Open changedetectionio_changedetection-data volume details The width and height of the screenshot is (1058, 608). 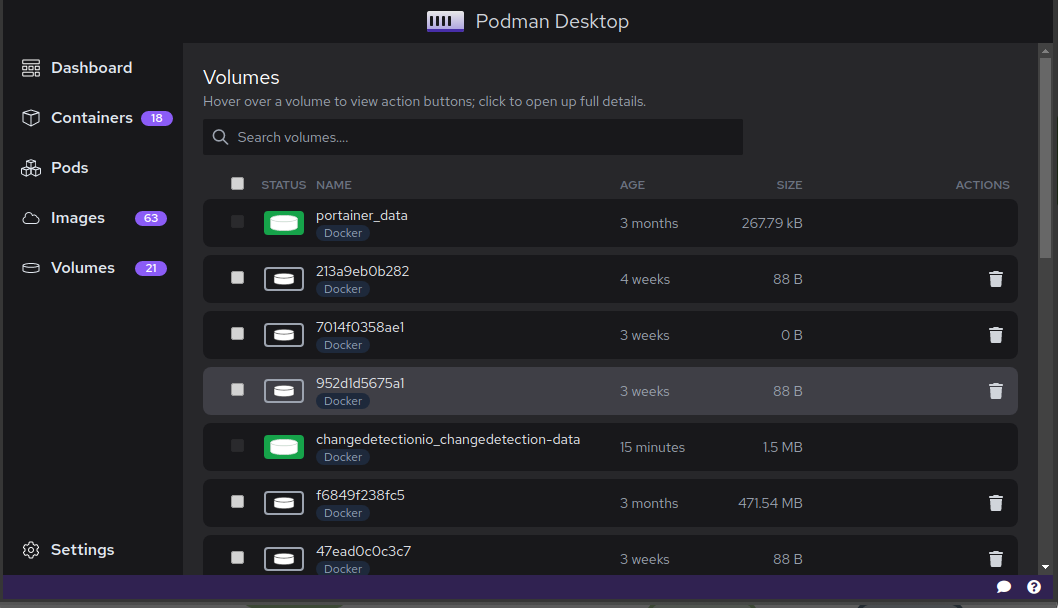(x=447, y=439)
